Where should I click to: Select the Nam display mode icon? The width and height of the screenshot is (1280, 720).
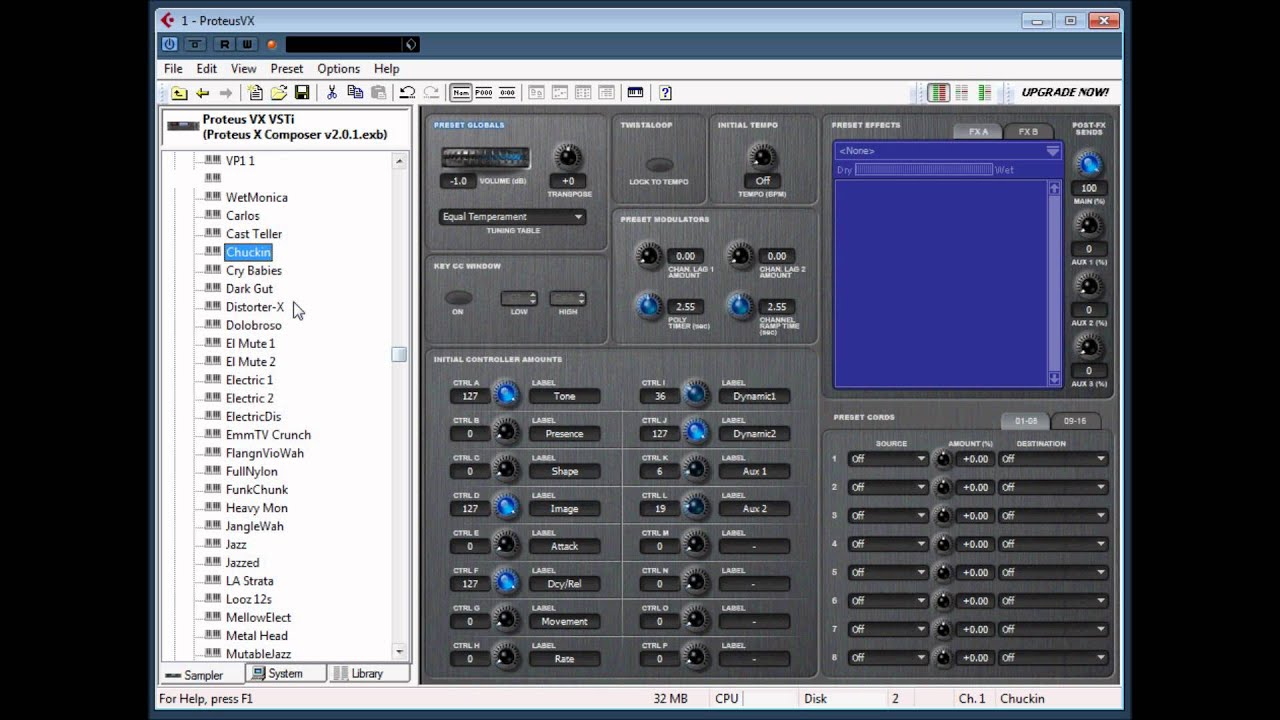coord(461,93)
